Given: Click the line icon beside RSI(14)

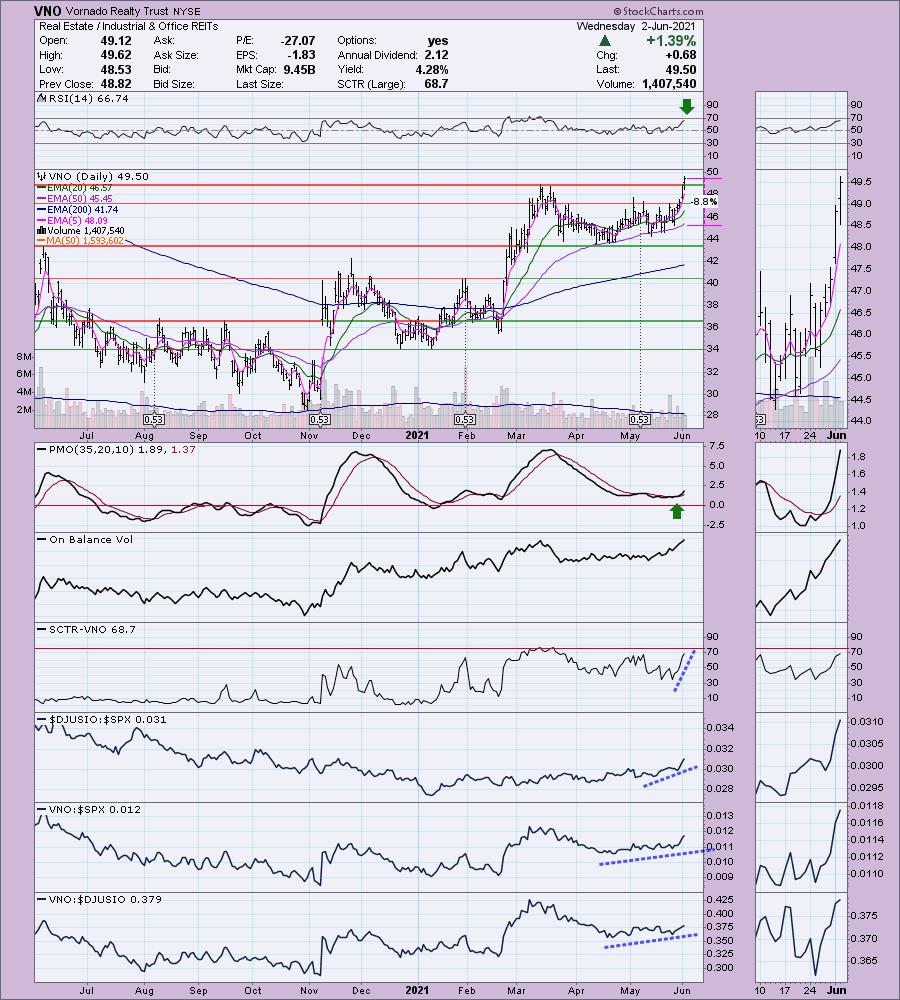Looking at the screenshot, I should click(x=42, y=99).
